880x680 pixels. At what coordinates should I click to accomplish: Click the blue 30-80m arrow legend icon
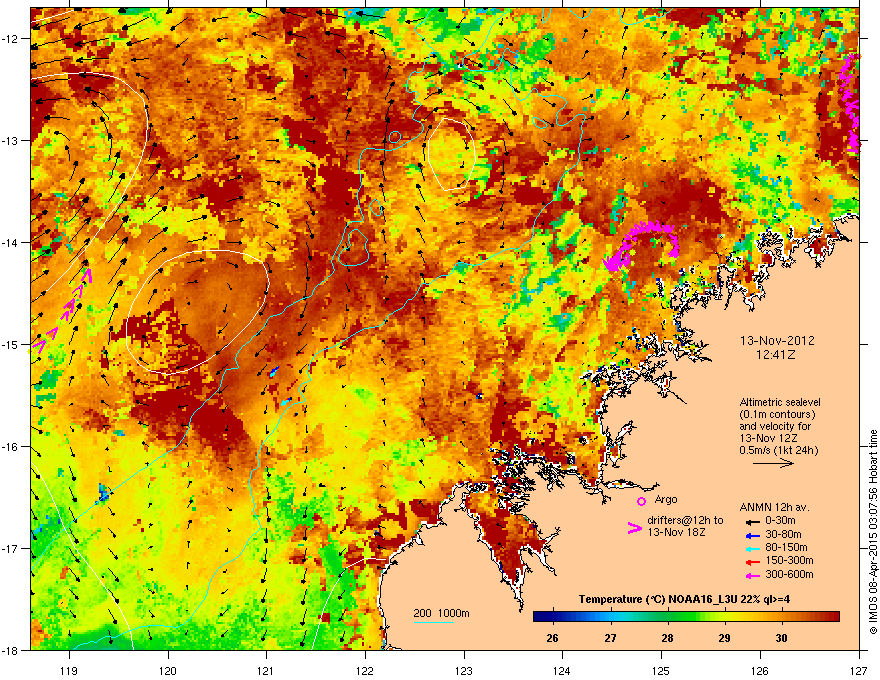[x=753, y=535]
